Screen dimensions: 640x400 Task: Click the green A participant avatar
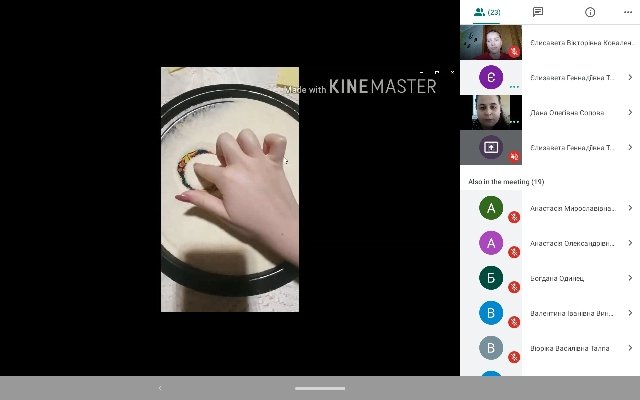pos(491,208)
